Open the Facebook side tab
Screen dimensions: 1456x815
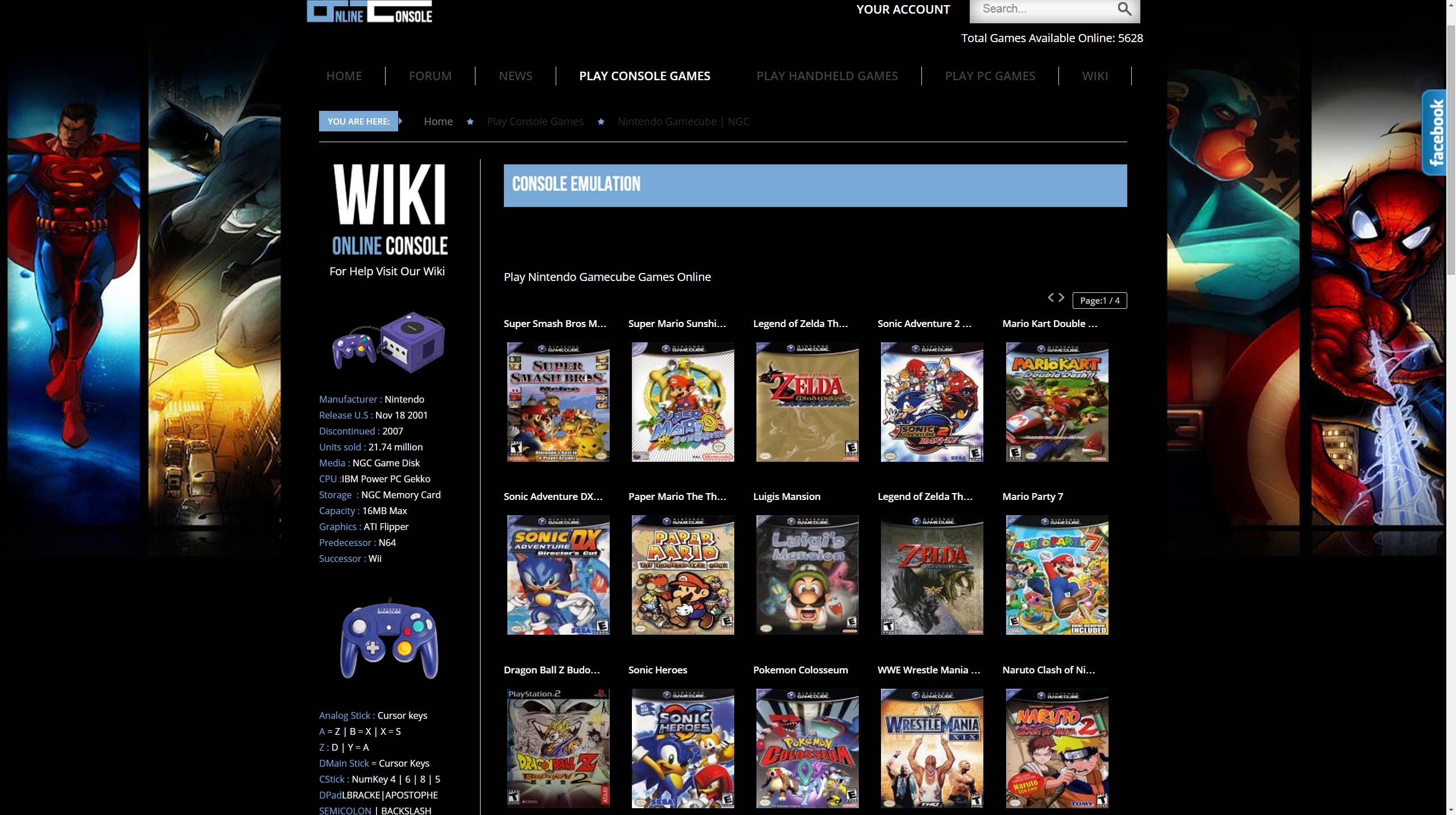tap(1434, 132)
